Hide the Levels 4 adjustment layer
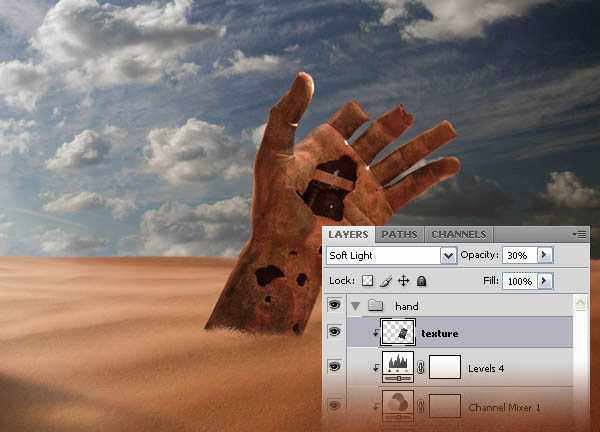The image size is (600, 432). pyautogui.click(x=334, y=367)
